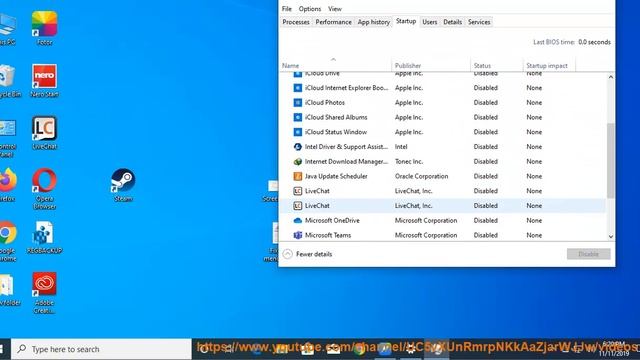Open the Firefox desktop shortcut
The width and height of the screenshot is (640, 360).
click(8, 184)
